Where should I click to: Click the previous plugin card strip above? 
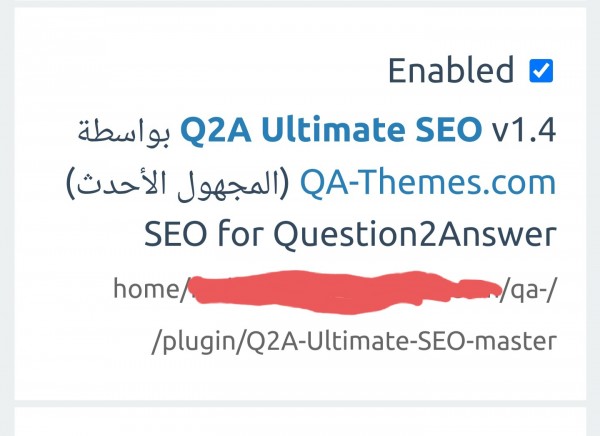coord(300,2)
